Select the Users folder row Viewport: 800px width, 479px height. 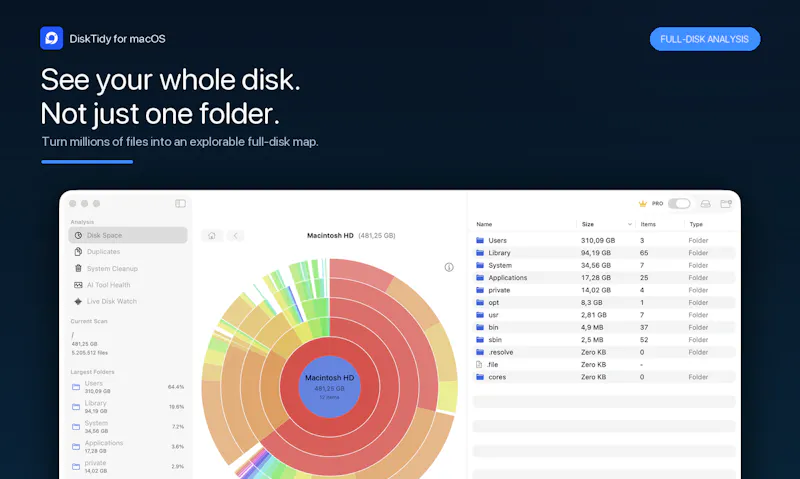click(x=605, y=240)
